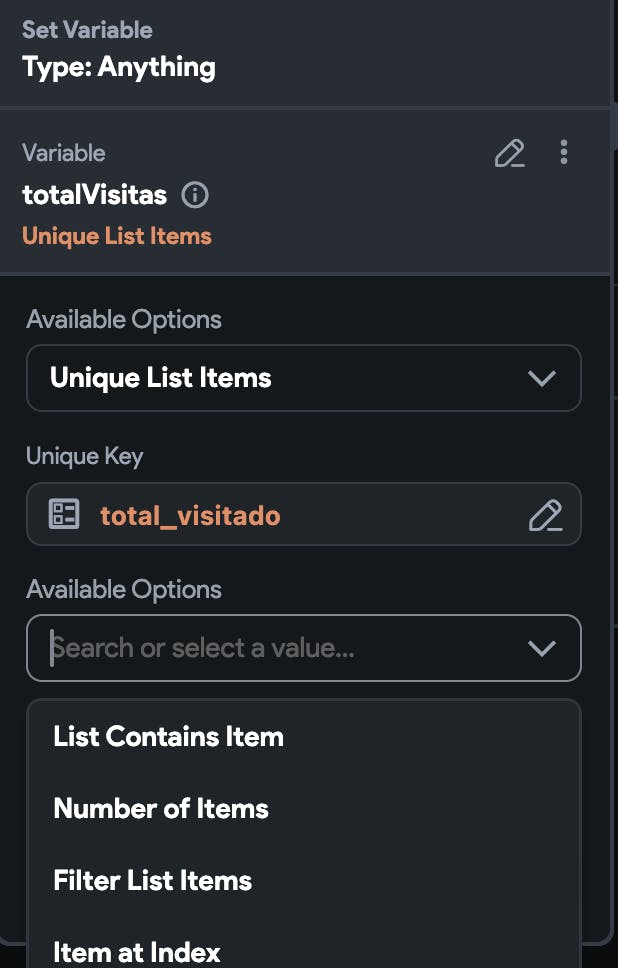Select the Item at Index option

click(x=136, y=951)
